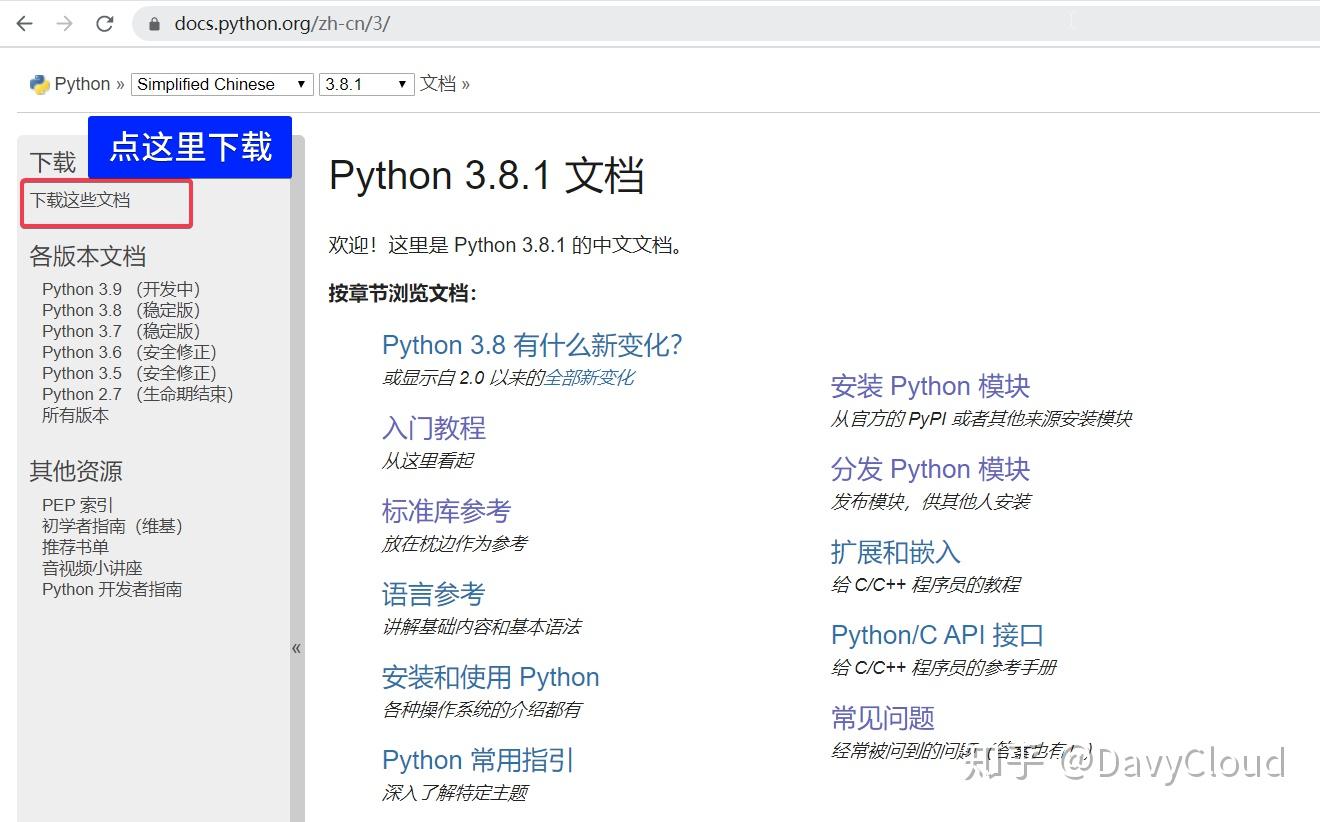The image size is (1320, 822).
Task: Open Python 3.8 (稳定版) docs
Action: 121,310
